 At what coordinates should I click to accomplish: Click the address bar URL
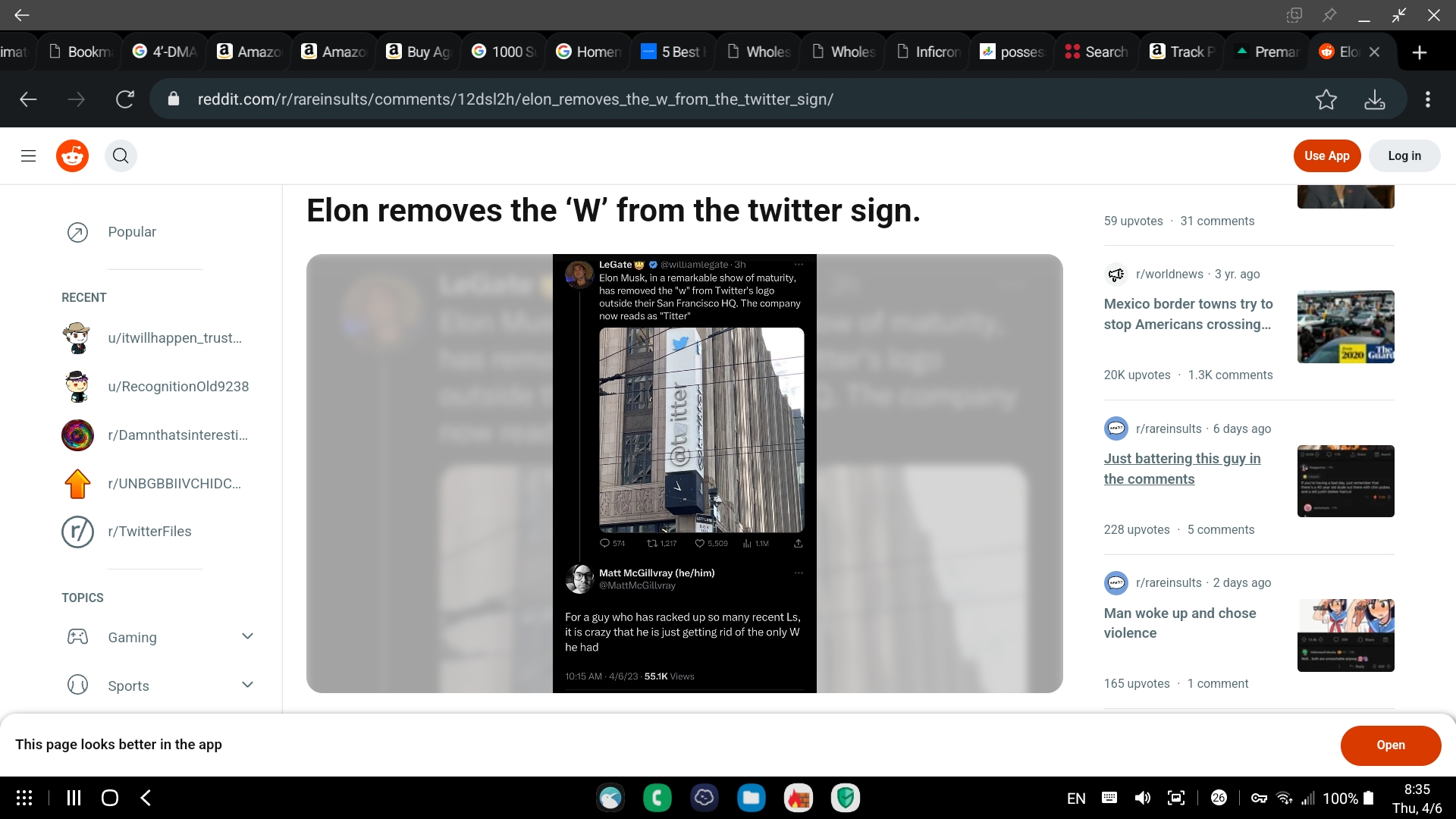[516, 99]
